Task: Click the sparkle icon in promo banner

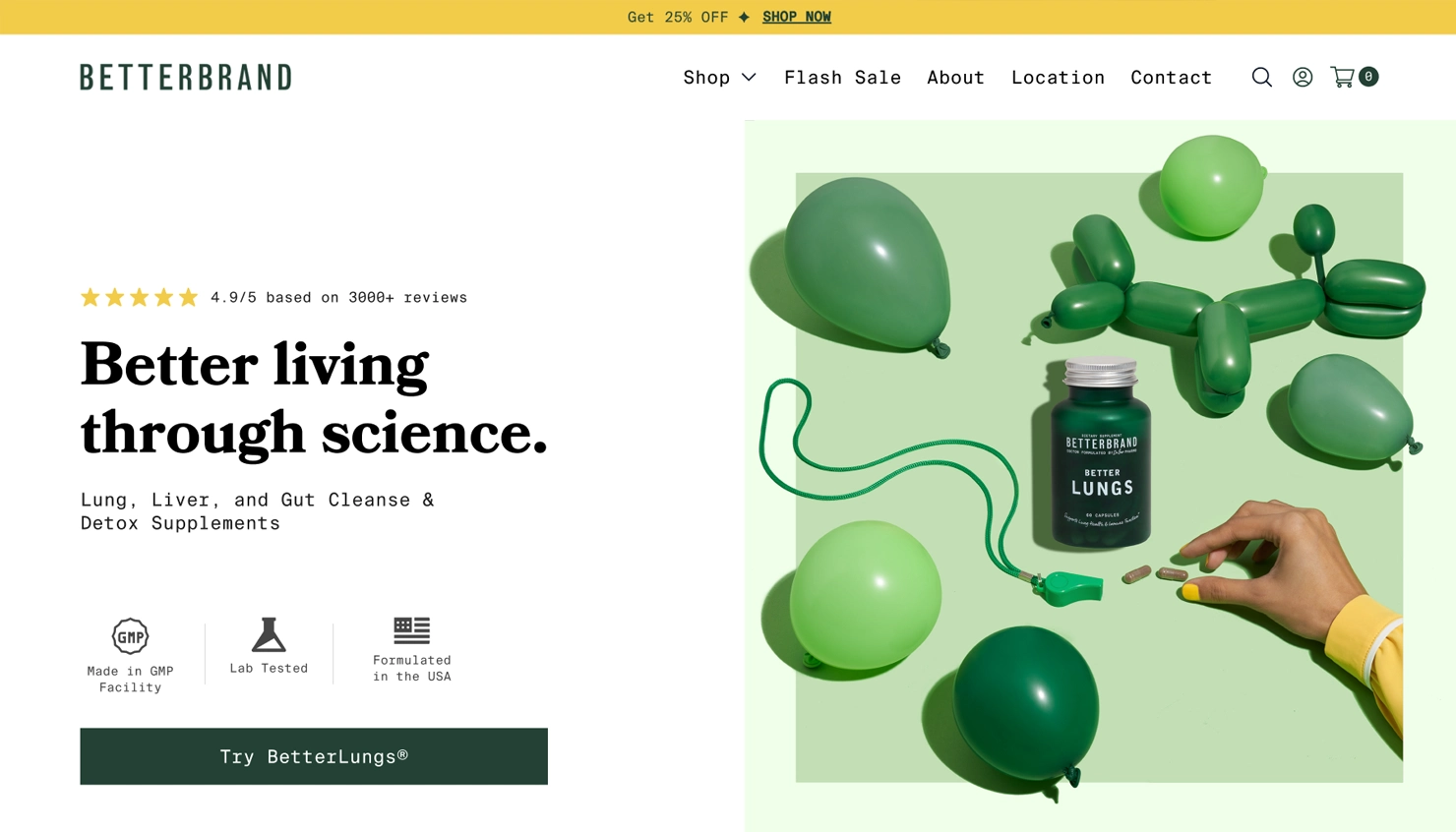Action: point(744,17)
